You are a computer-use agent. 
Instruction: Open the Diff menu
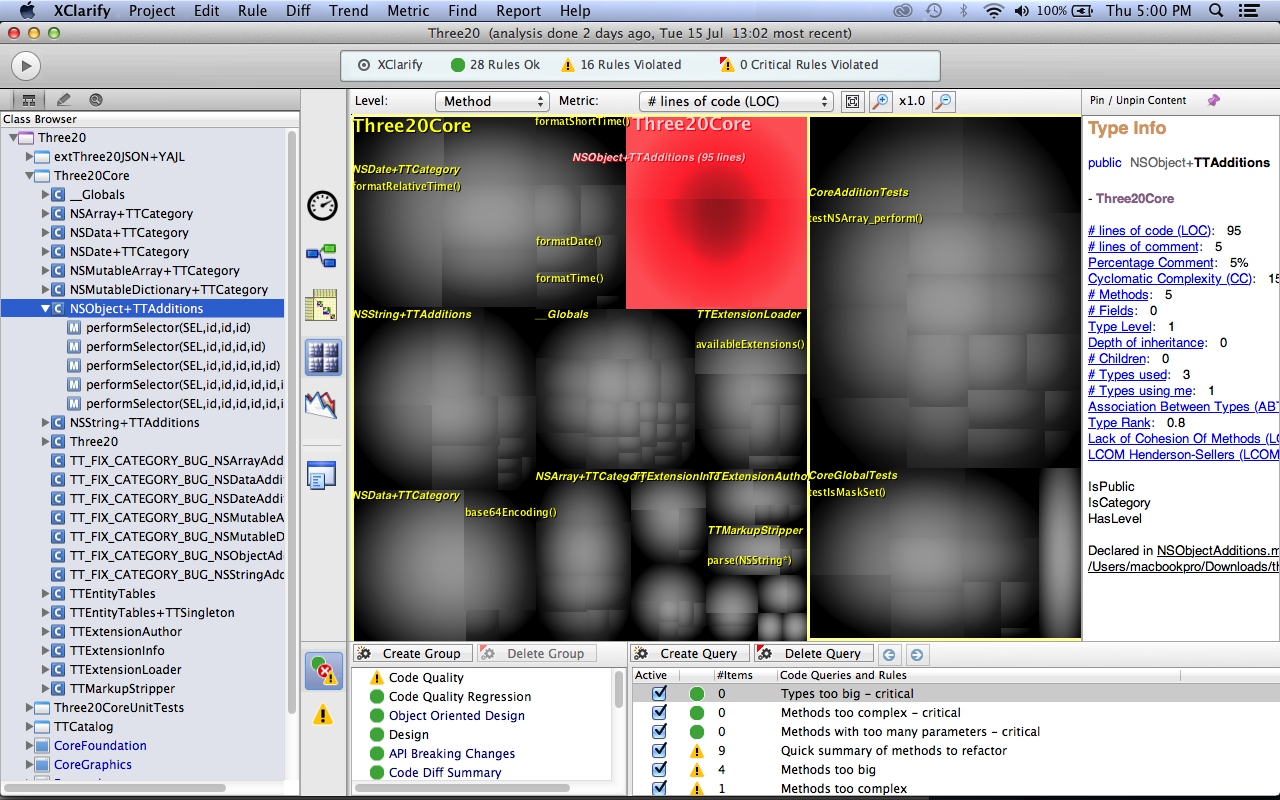coord(298,11)
